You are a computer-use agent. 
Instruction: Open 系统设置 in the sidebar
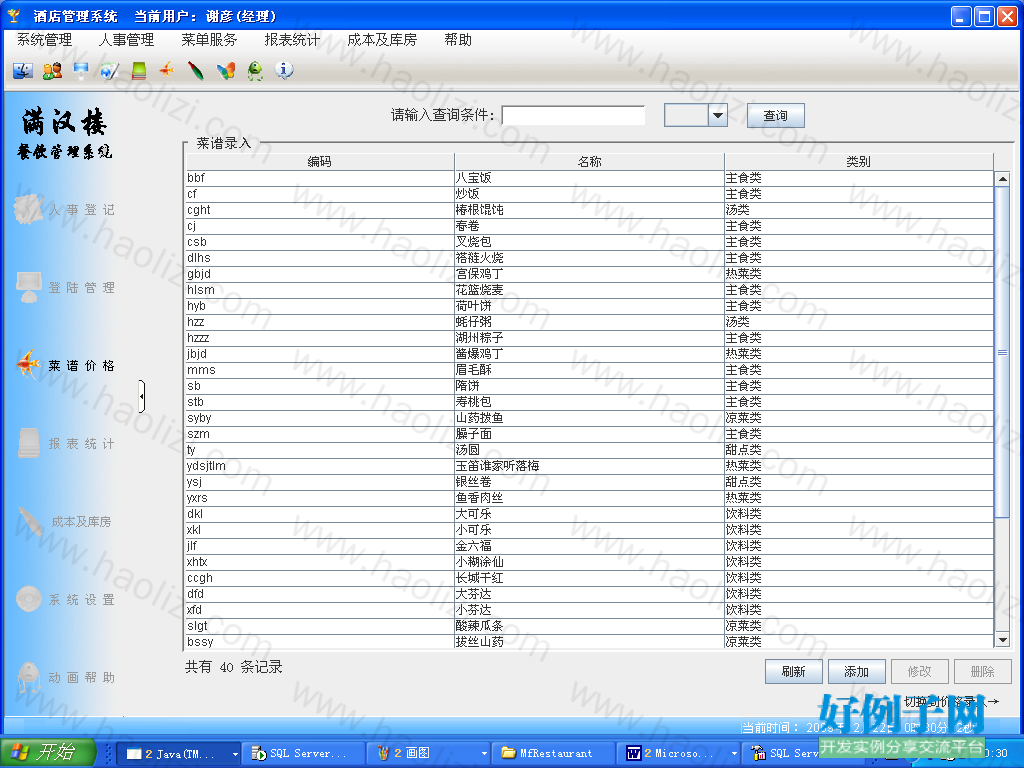65,600
